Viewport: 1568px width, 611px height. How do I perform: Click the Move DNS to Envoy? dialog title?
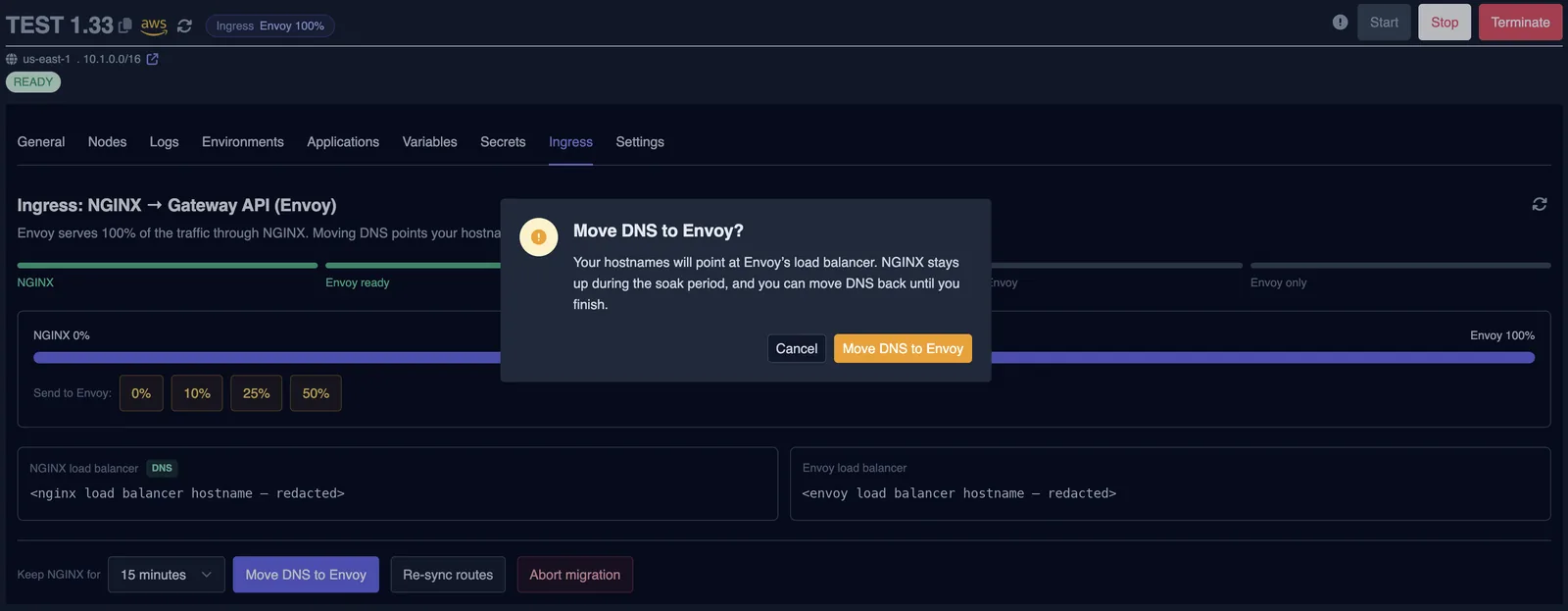point(658,230)
